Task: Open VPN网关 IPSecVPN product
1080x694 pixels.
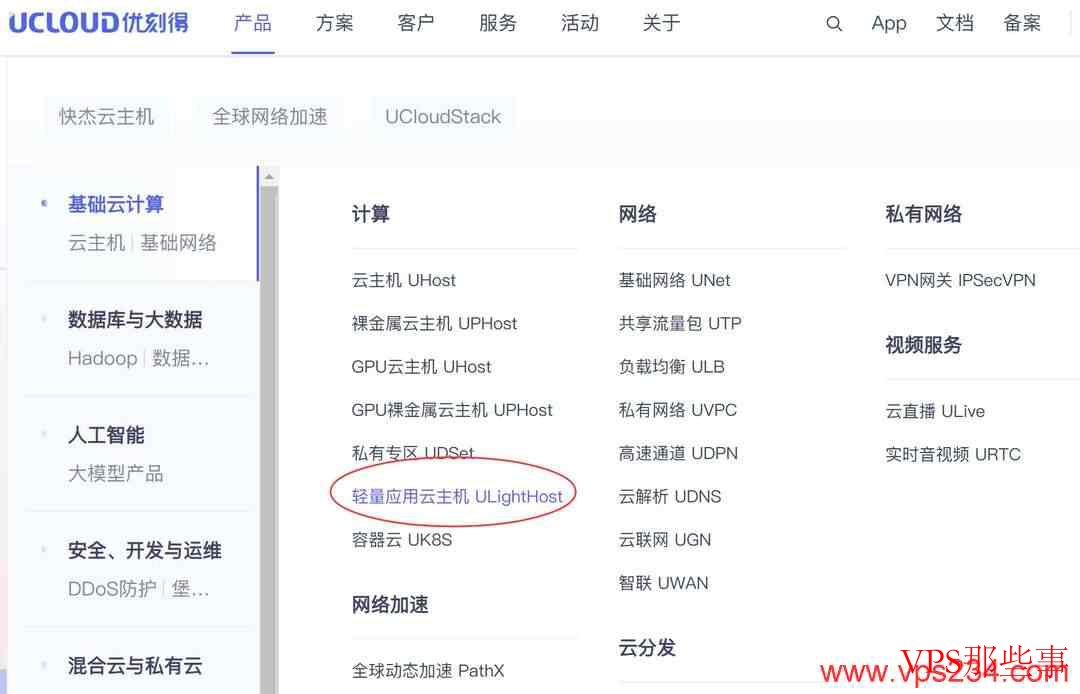Action: pos(960,280)
